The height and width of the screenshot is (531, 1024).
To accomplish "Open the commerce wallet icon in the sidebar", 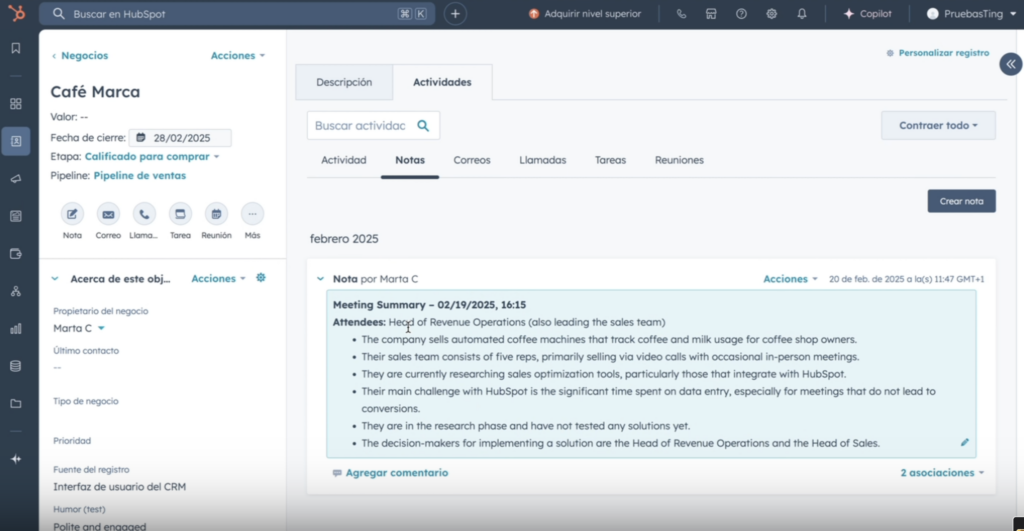I will 16,253.
